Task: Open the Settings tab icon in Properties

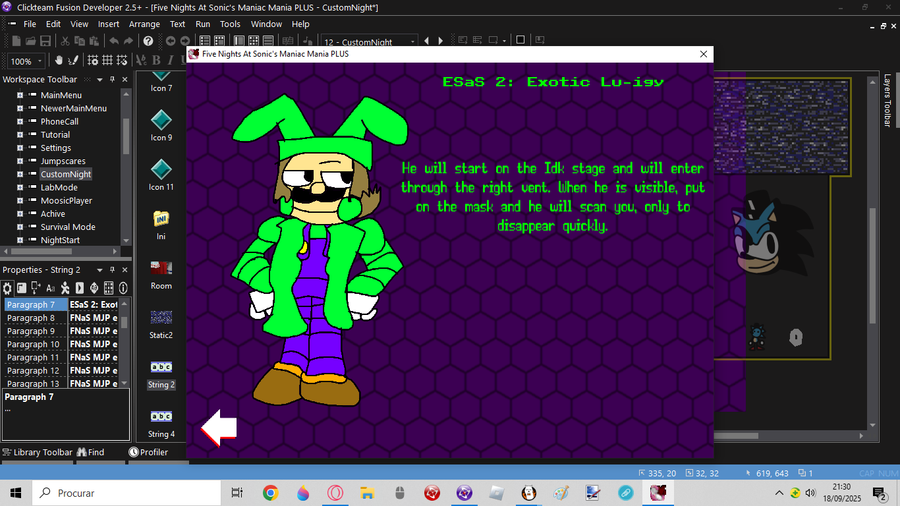Action: 7,288
